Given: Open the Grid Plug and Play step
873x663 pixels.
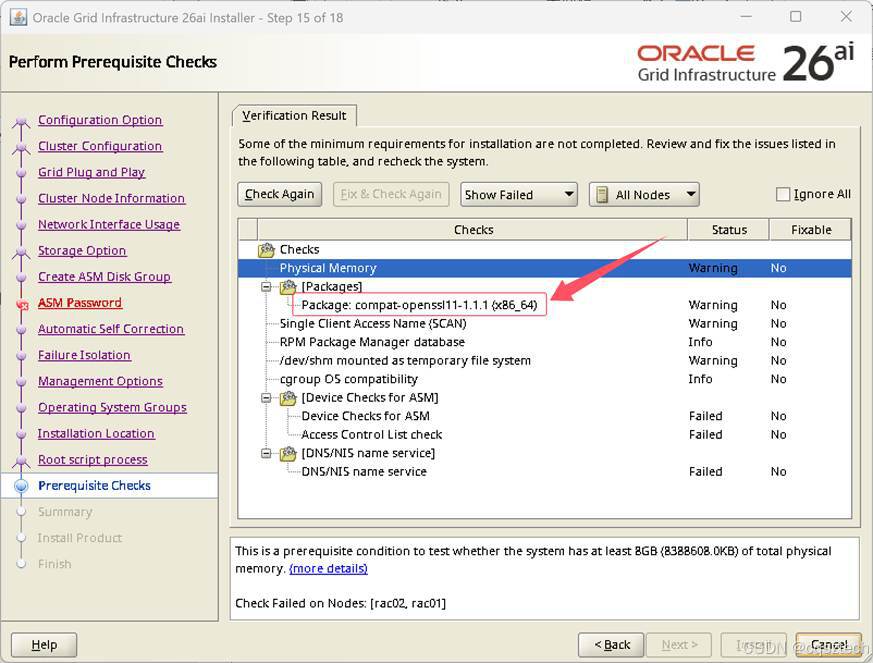Looking at the screenshot, I should (91, 173).
